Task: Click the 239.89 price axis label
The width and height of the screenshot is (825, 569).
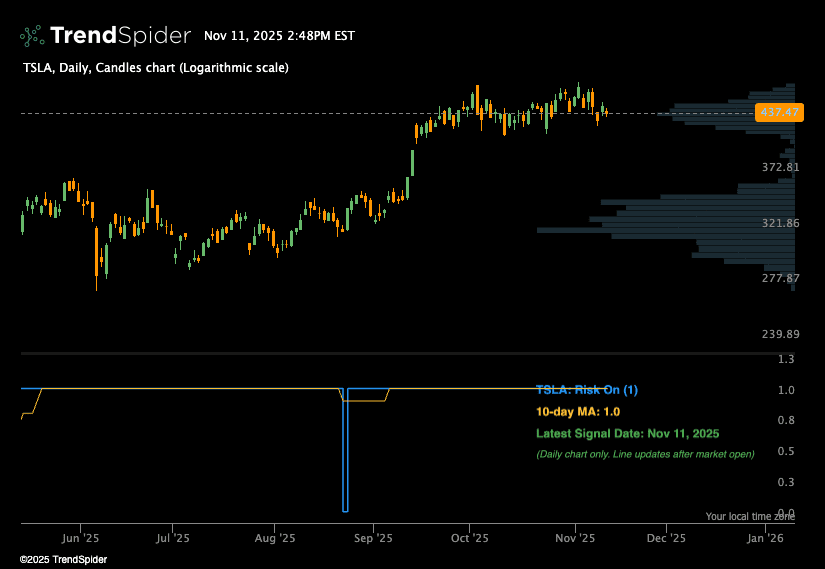Action: (780, 334)
